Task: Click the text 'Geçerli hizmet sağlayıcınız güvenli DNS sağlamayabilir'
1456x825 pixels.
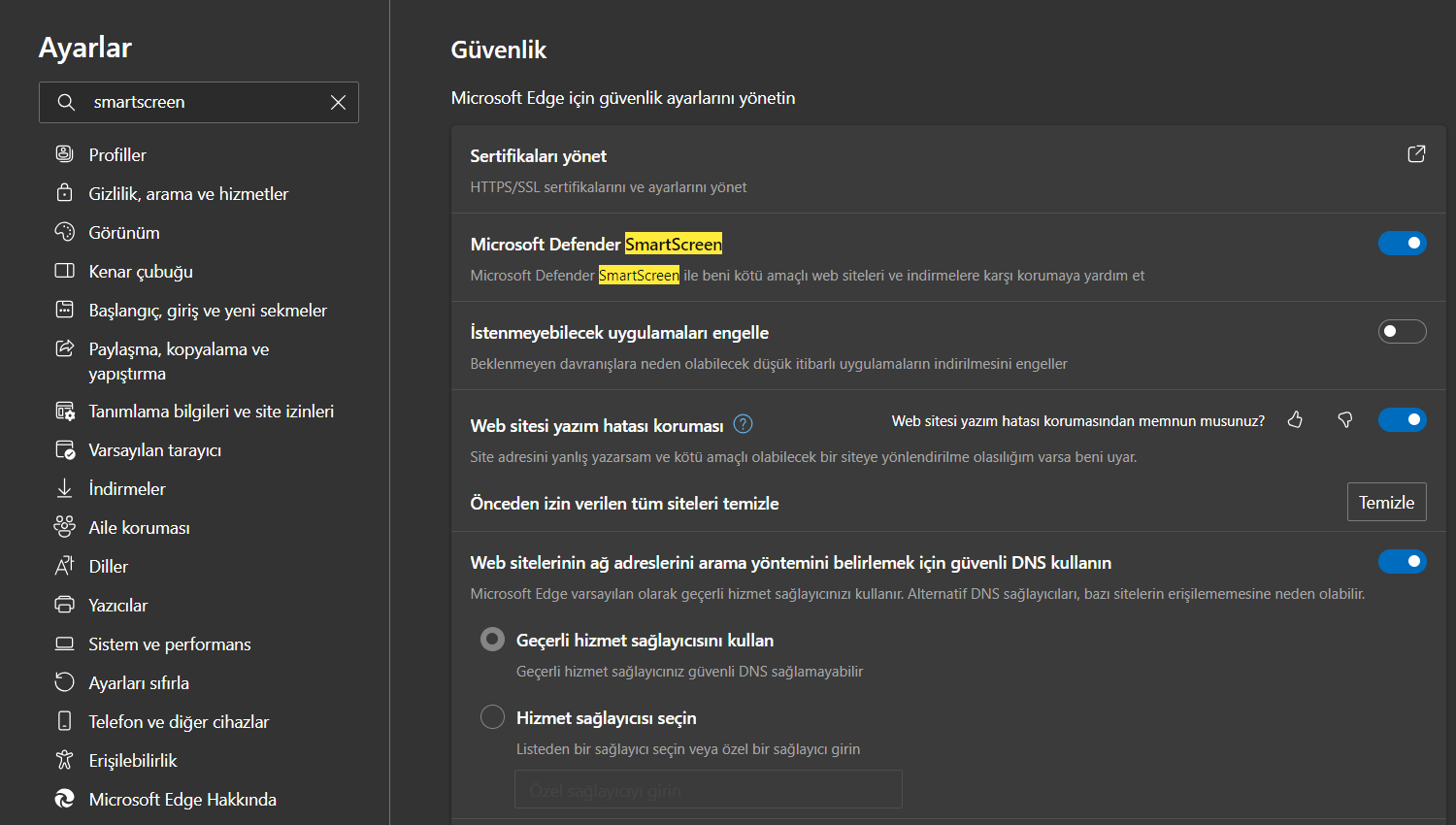Action: 689,672
